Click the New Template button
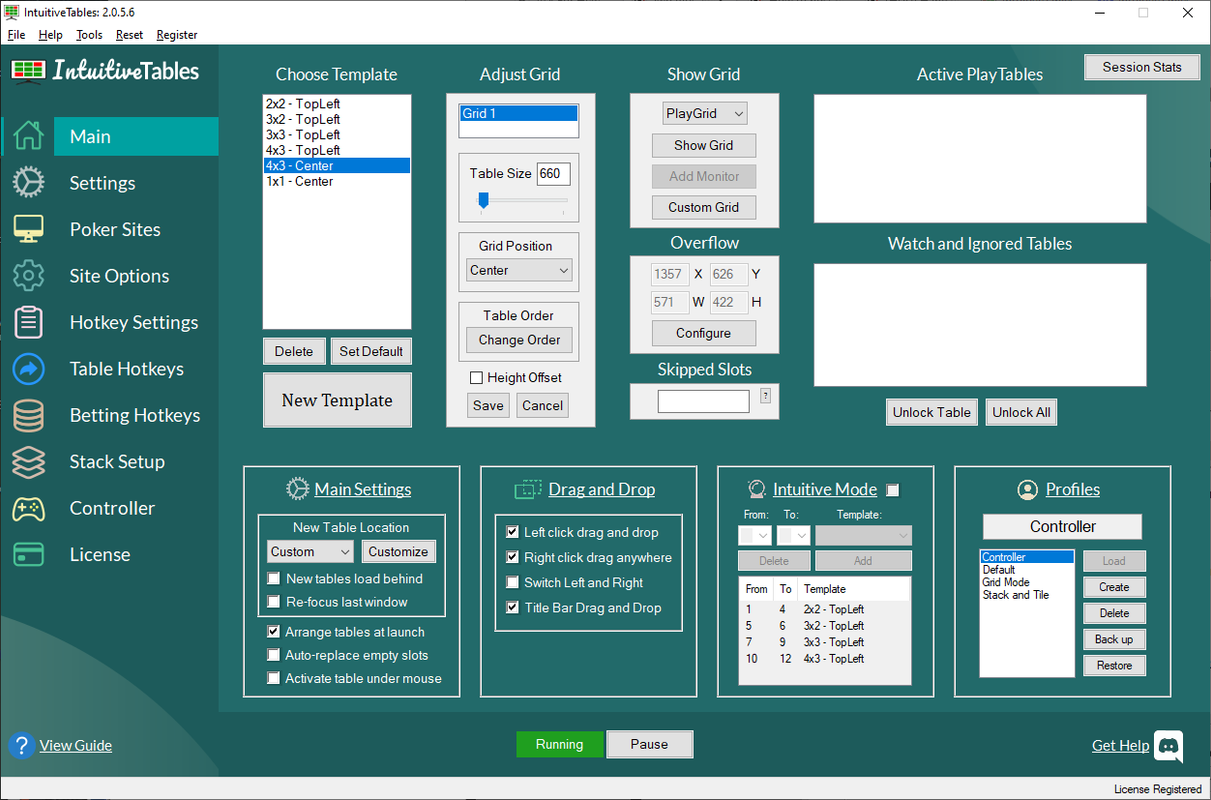 click(x=337, y=400)
